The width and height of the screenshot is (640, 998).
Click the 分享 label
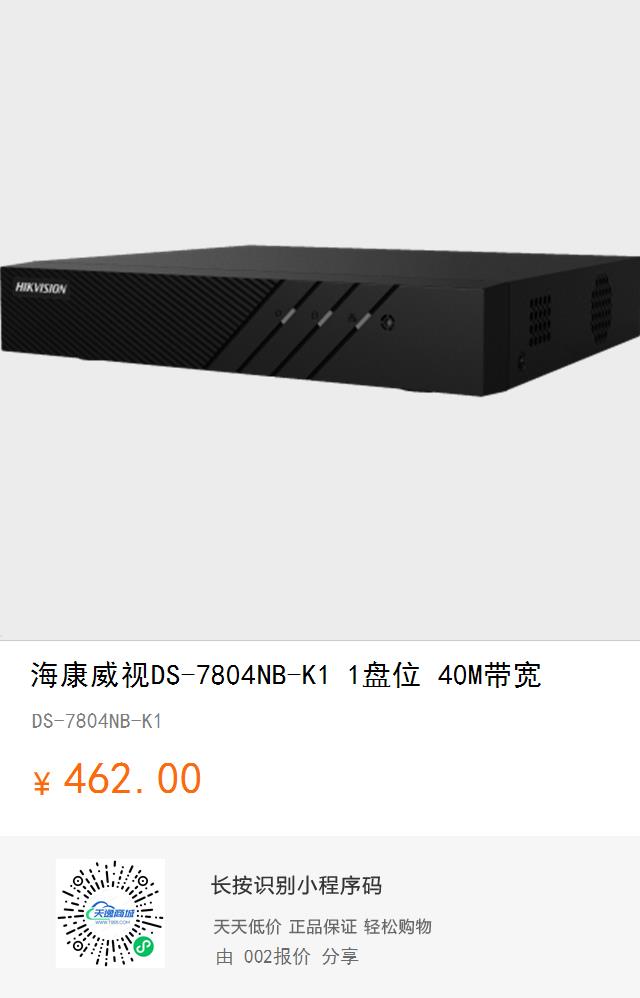click(340, 956)
